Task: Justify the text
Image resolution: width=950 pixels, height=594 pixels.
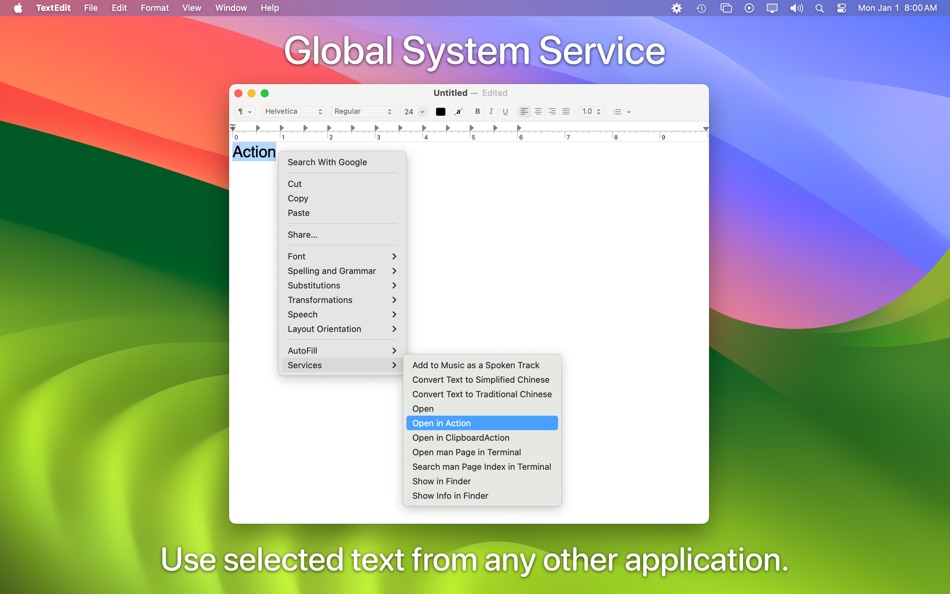Action: tap(566, 112)
